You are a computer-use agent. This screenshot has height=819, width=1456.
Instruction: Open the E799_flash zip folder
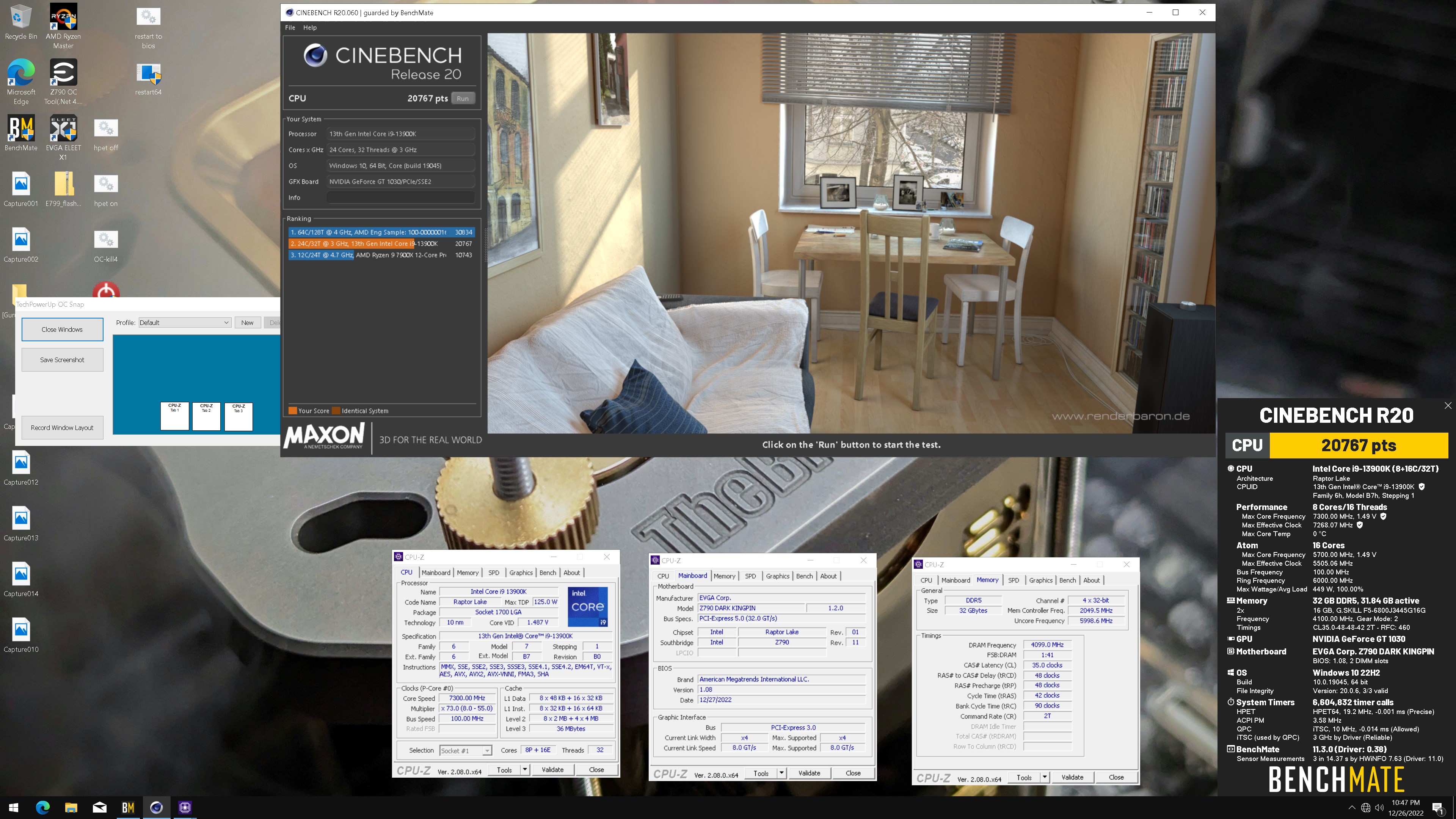point(63,189)
